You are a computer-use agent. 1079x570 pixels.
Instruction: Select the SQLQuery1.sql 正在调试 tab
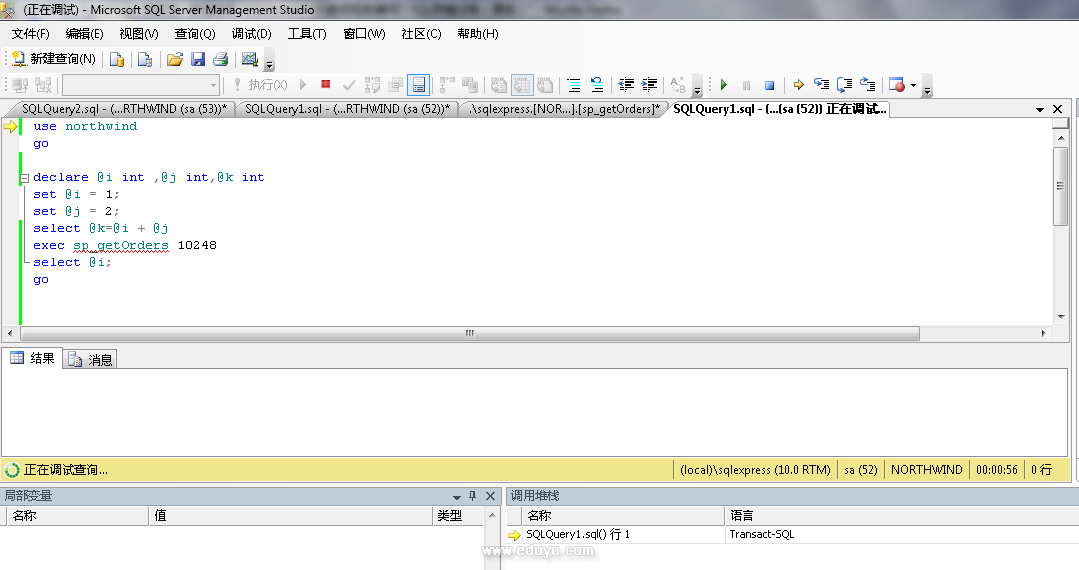pyautogui.click(x=779, y=109)
